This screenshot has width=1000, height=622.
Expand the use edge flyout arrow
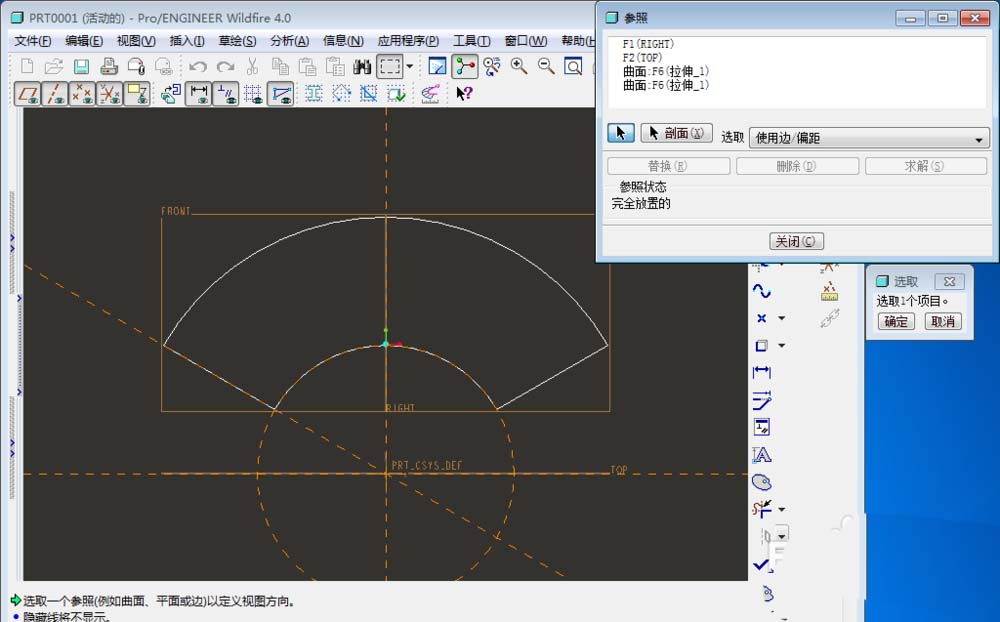(782, 346)
